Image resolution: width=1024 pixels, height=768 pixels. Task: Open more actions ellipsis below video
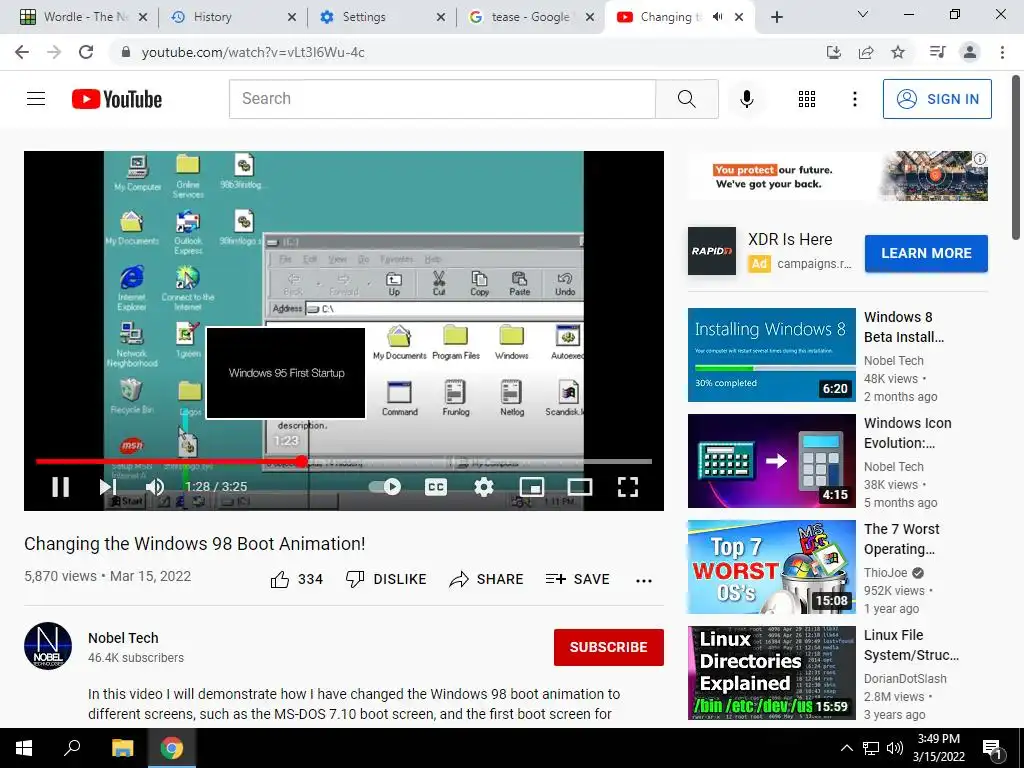pyautogui.click(x=644, y=581)
